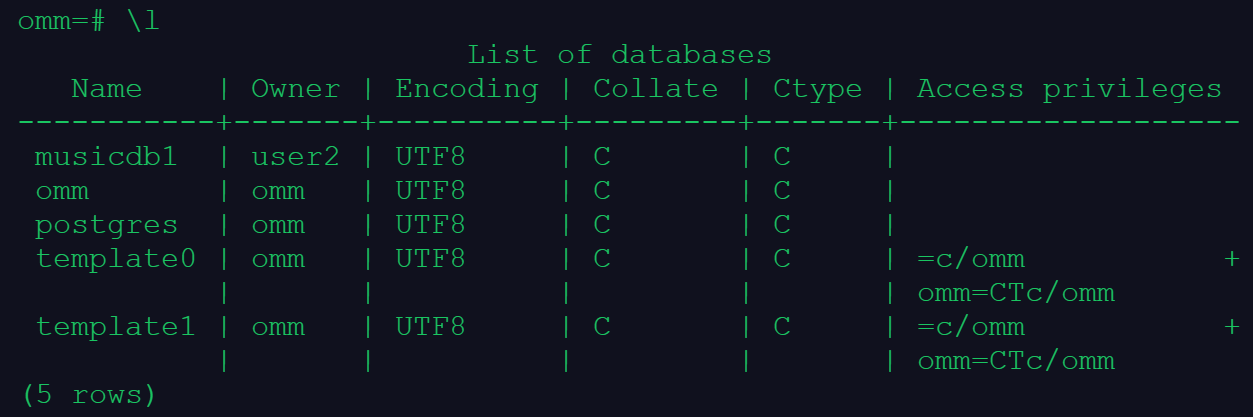The width and height of the screenshot is (1253, 417).
Task: Select the musicdb1 database name
Action: [106, 157]
